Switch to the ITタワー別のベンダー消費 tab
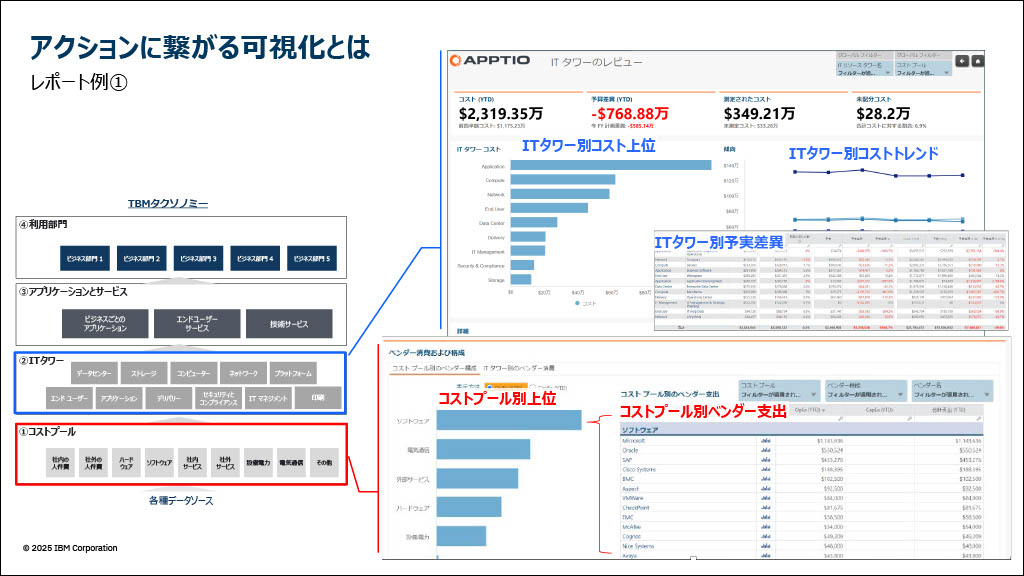 point(519,369)
